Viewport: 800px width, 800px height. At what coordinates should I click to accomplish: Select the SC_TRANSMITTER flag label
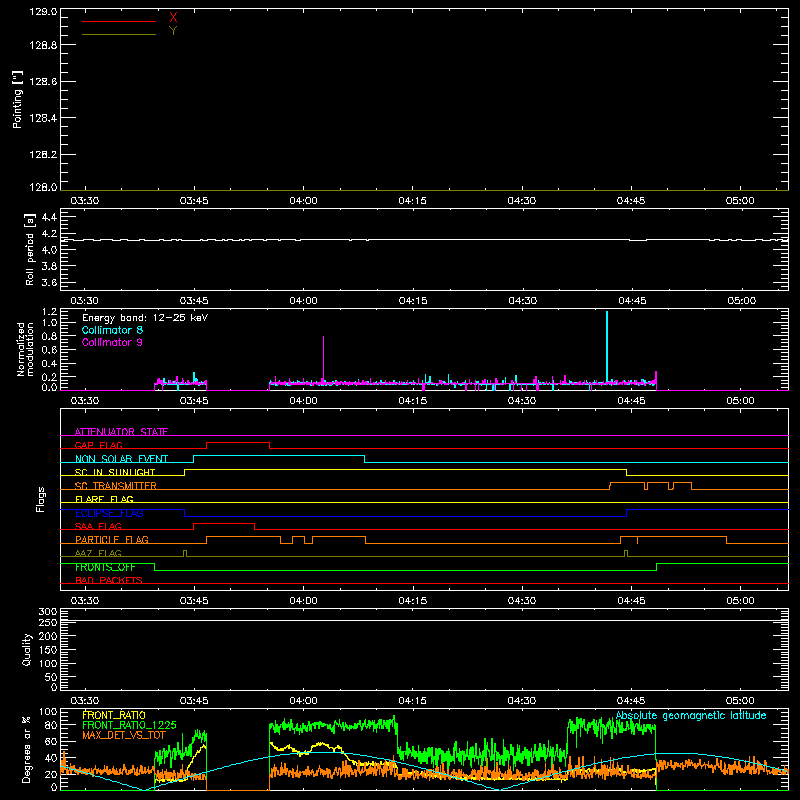coord(116,486)
